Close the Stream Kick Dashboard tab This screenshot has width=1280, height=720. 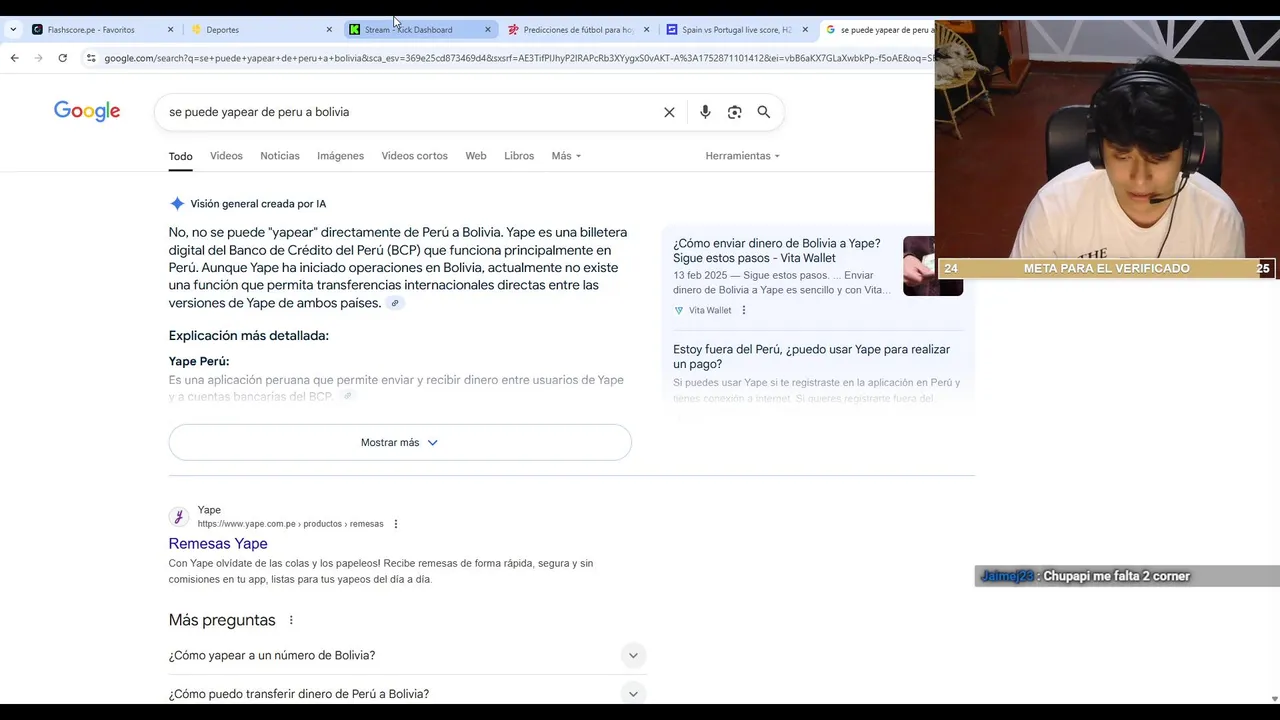coord(488,30)
